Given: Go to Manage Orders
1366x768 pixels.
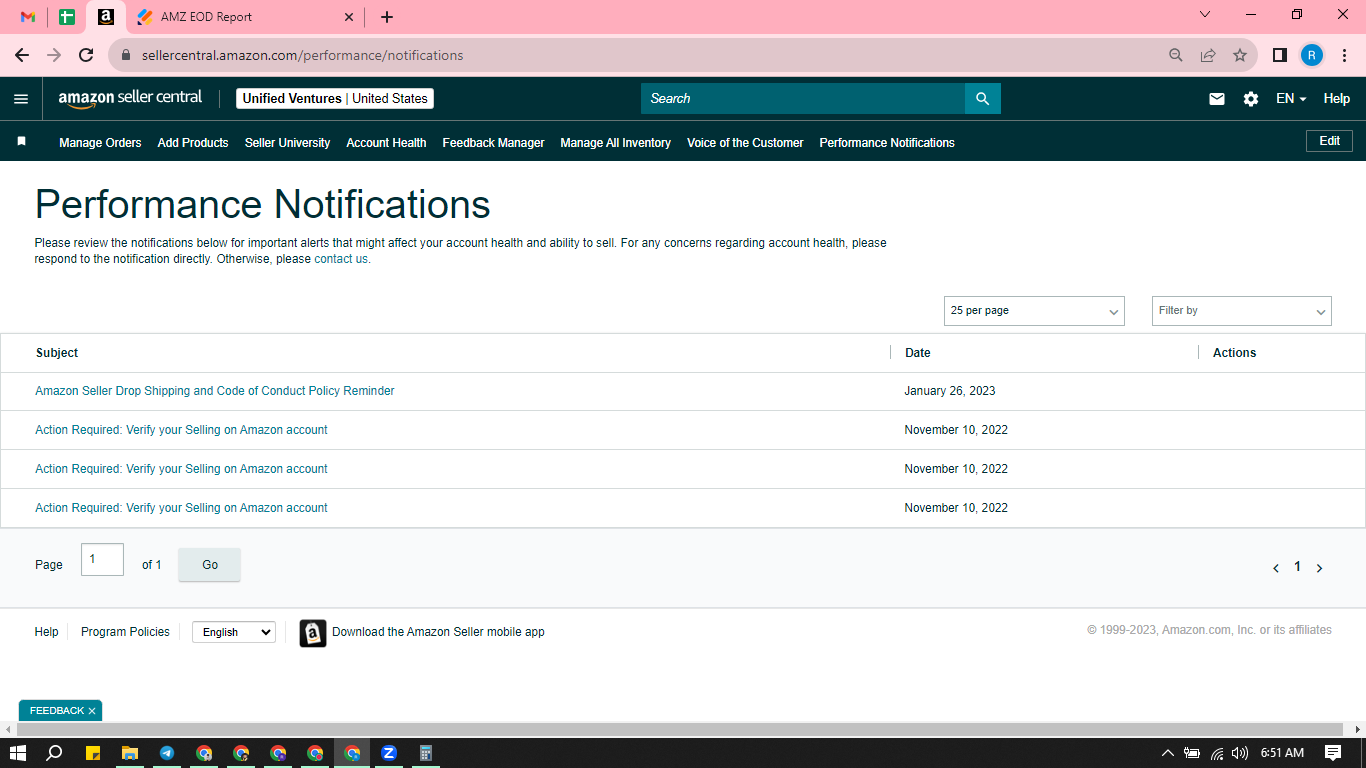Looking at the screenshot, I should (x=100, y=143).
